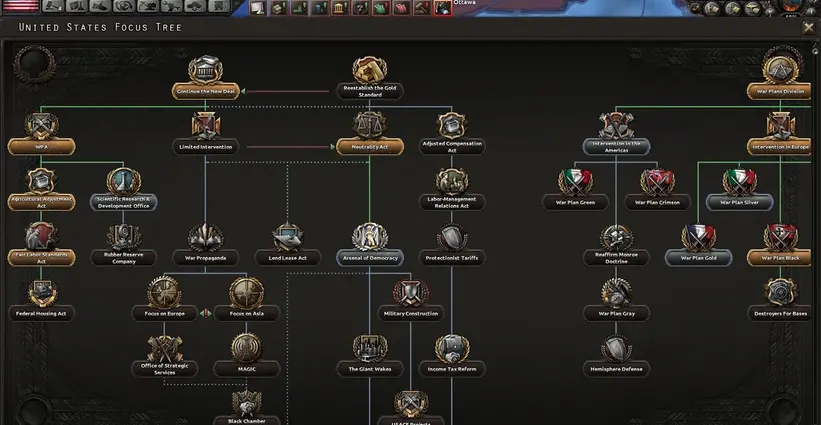The height and width of the screenshot is (425, 821).
Task: Close the United States Focus Tree window
Action: 808,28
